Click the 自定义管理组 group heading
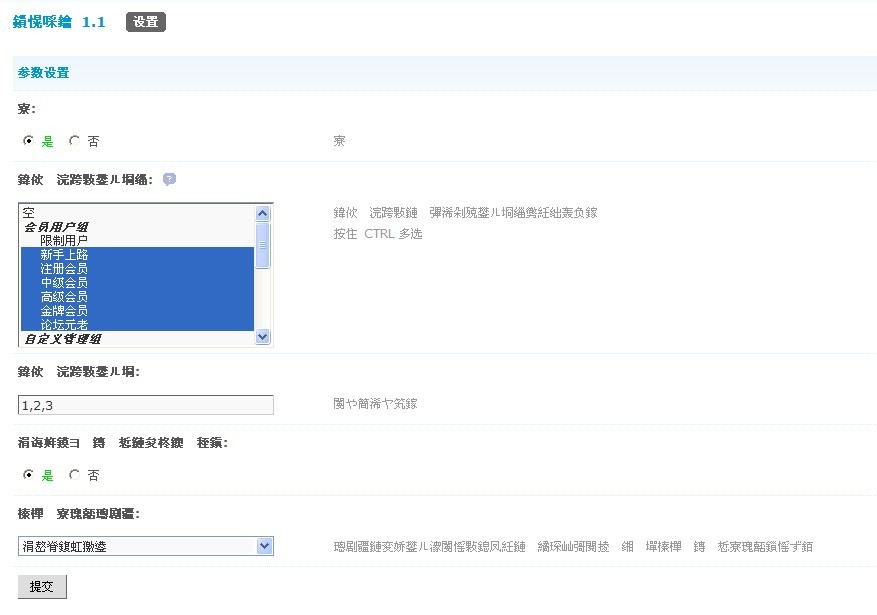This screenshot has height=615, width=877. 63,338
